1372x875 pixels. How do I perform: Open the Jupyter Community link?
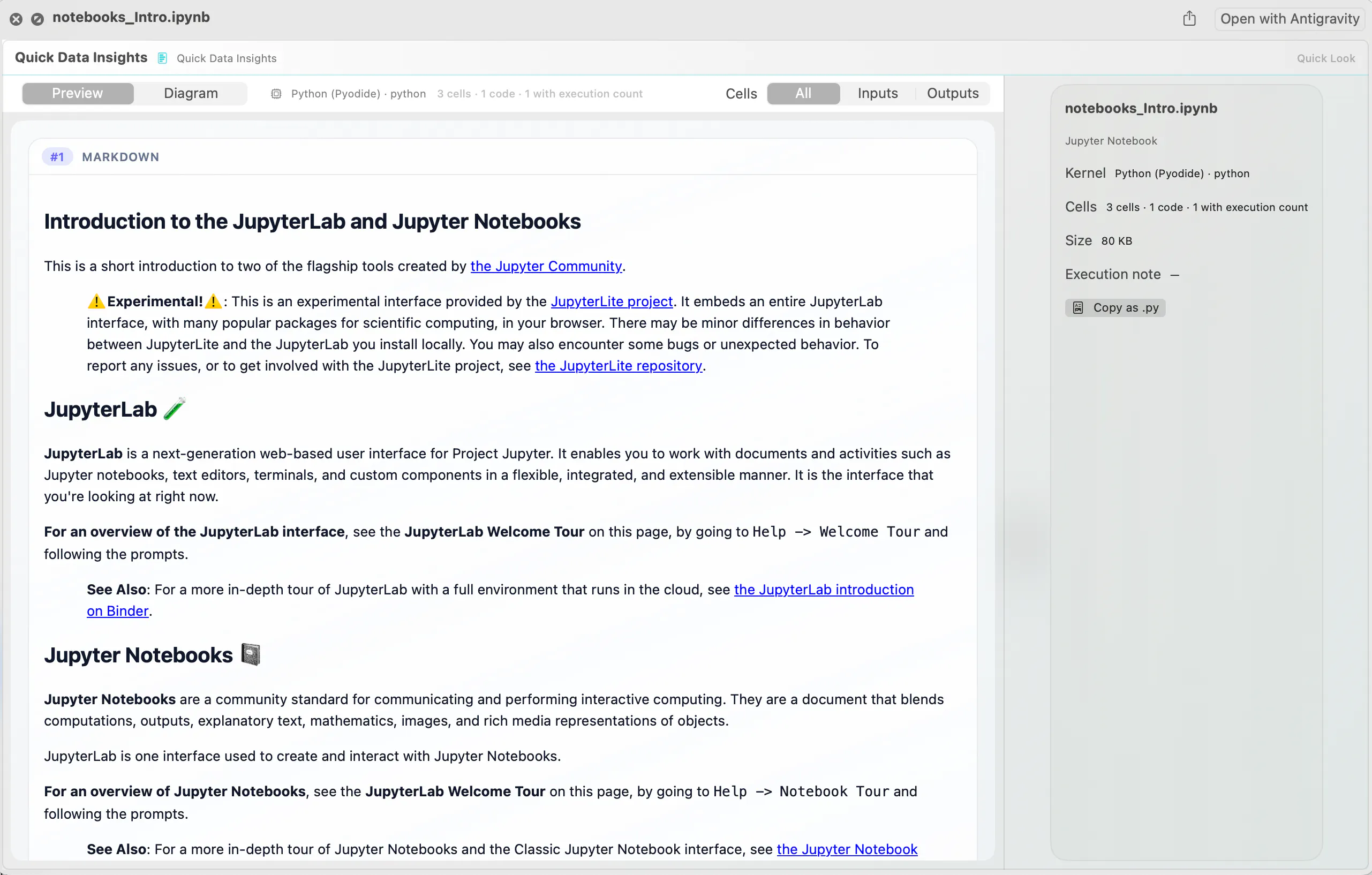546,266
